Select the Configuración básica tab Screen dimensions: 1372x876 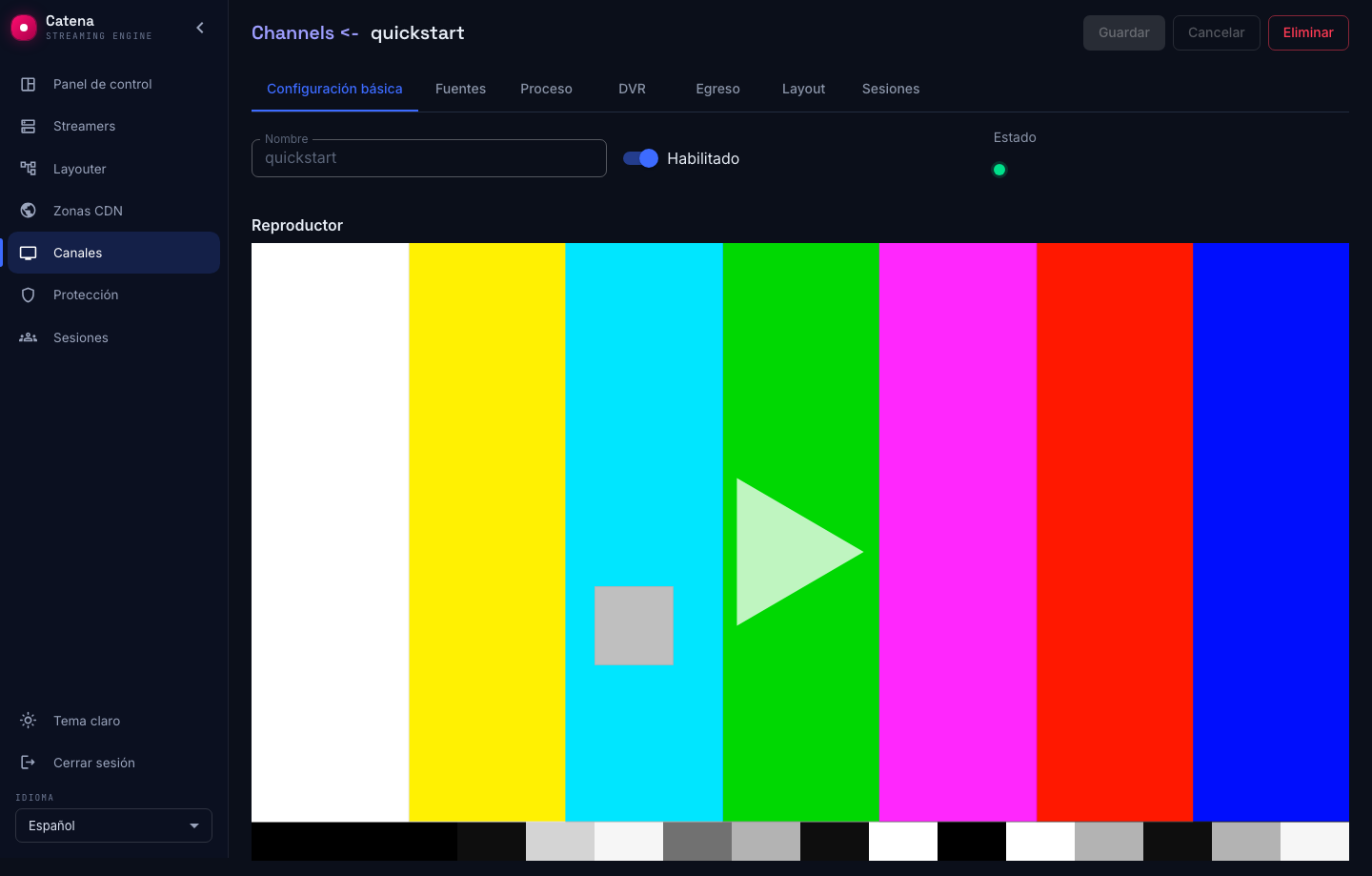(334, 89)
